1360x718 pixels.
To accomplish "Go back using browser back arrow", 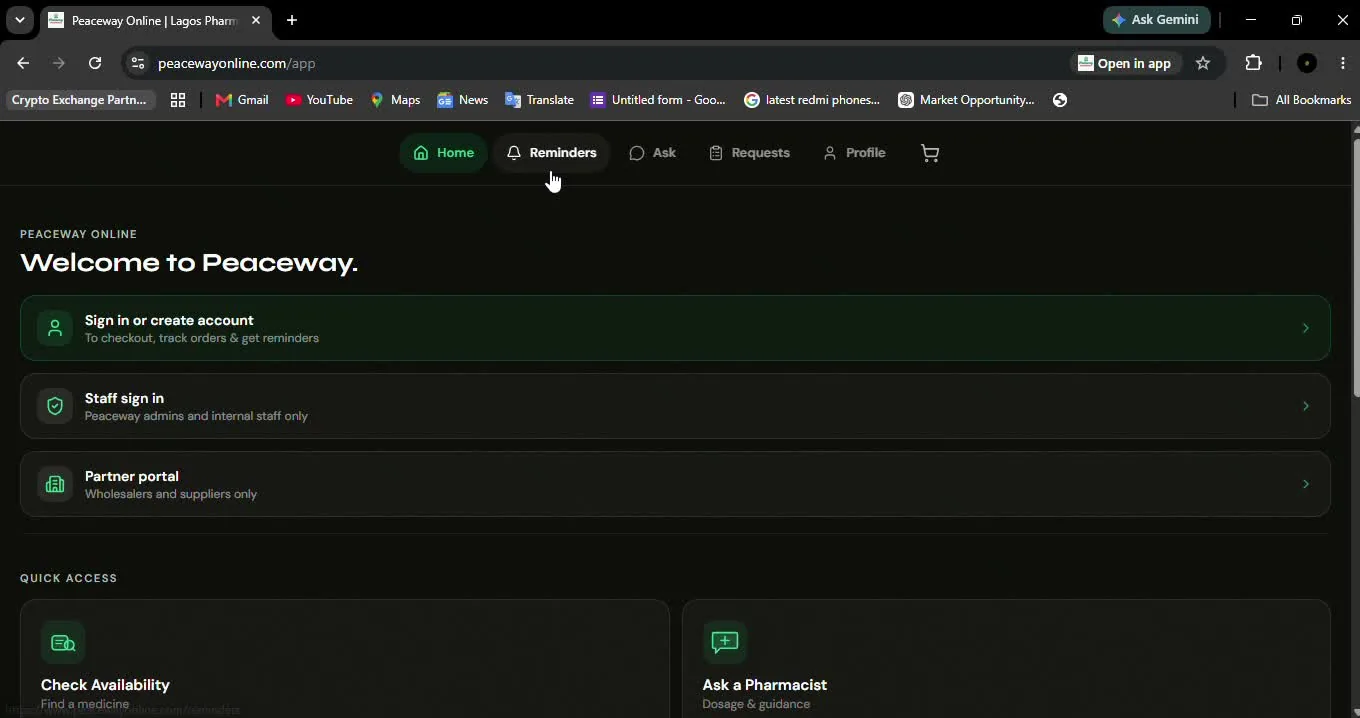I will (23, 63).
